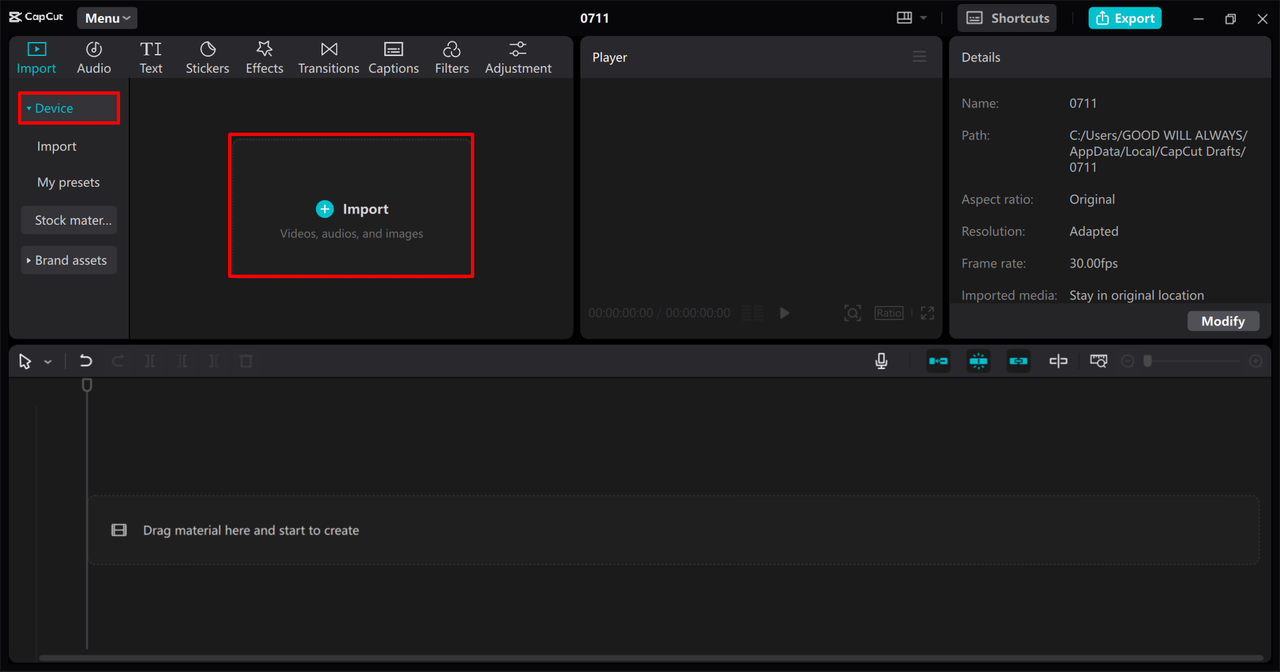Viewport: 1280px width, 672px height.
Task: Select the pointer tool in timeline
Action: point(25,361)
